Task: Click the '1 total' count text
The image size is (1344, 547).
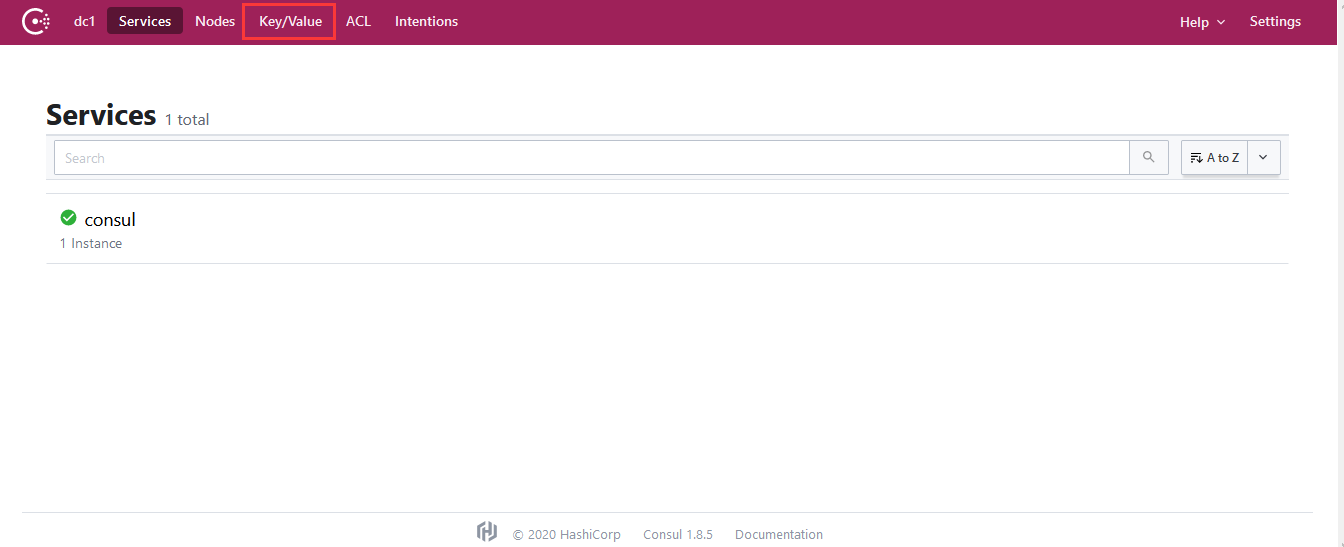Action: [187, 120]
